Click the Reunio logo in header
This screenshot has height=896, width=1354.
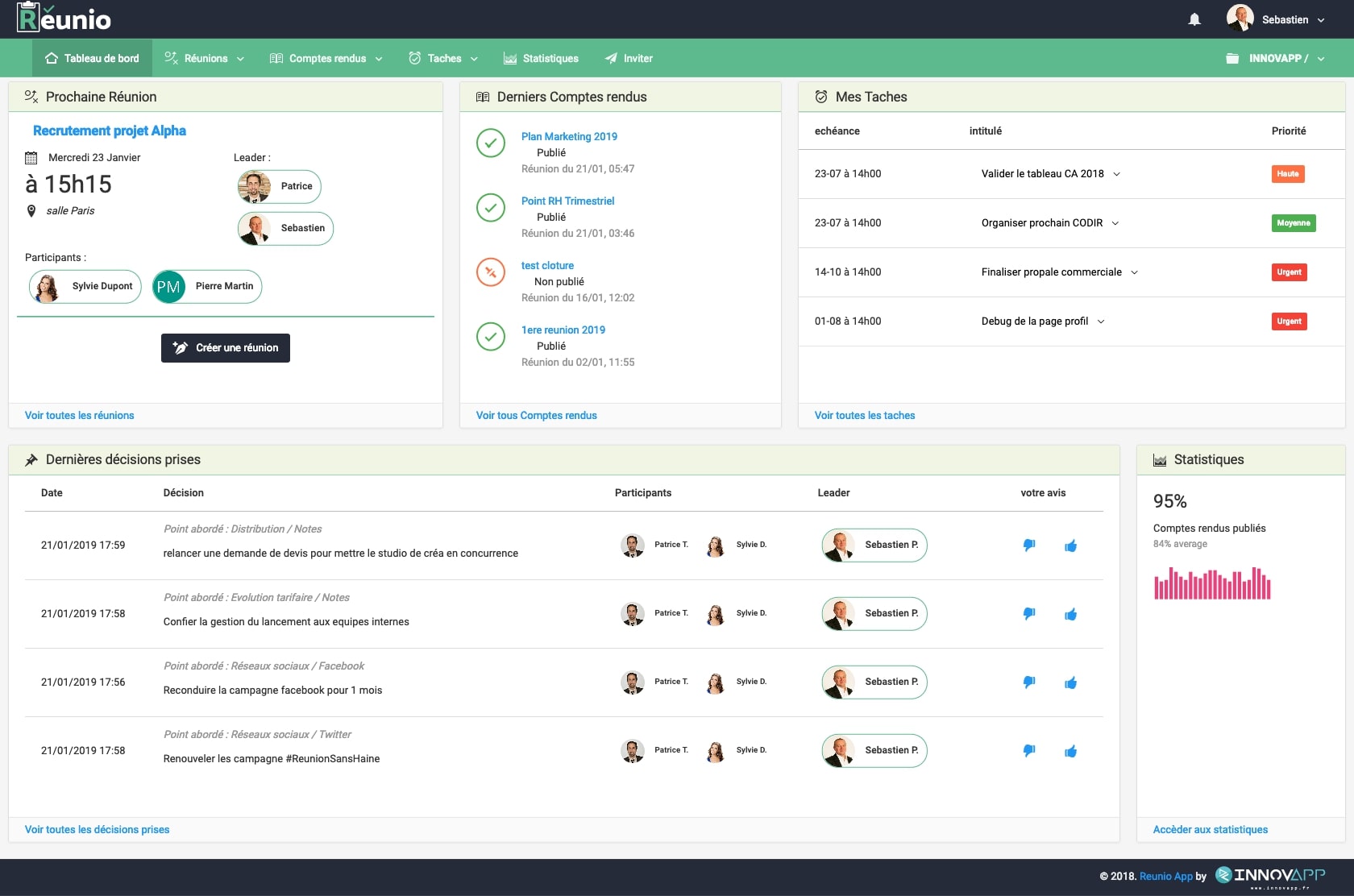point(64,18)
